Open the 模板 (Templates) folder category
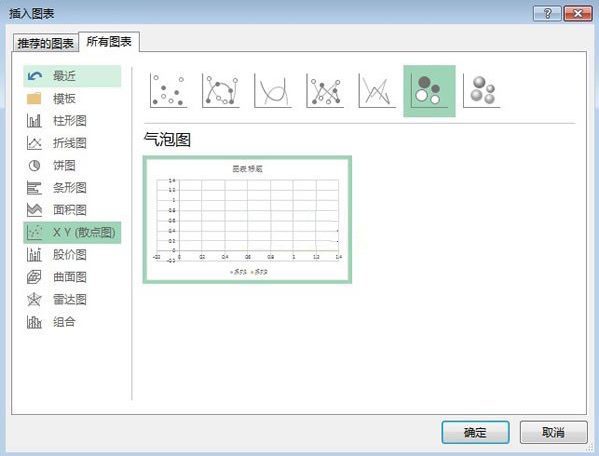The height and width of the screenshot is (456, 599). tap(72, 99)
